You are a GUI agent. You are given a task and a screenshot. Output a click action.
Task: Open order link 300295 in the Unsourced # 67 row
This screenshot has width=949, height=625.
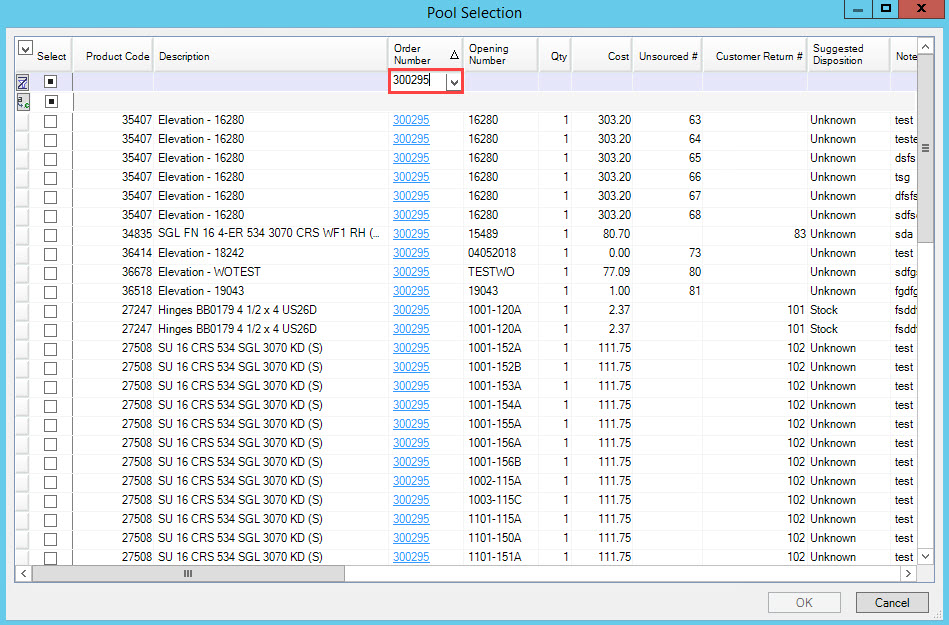click(411, 196)
